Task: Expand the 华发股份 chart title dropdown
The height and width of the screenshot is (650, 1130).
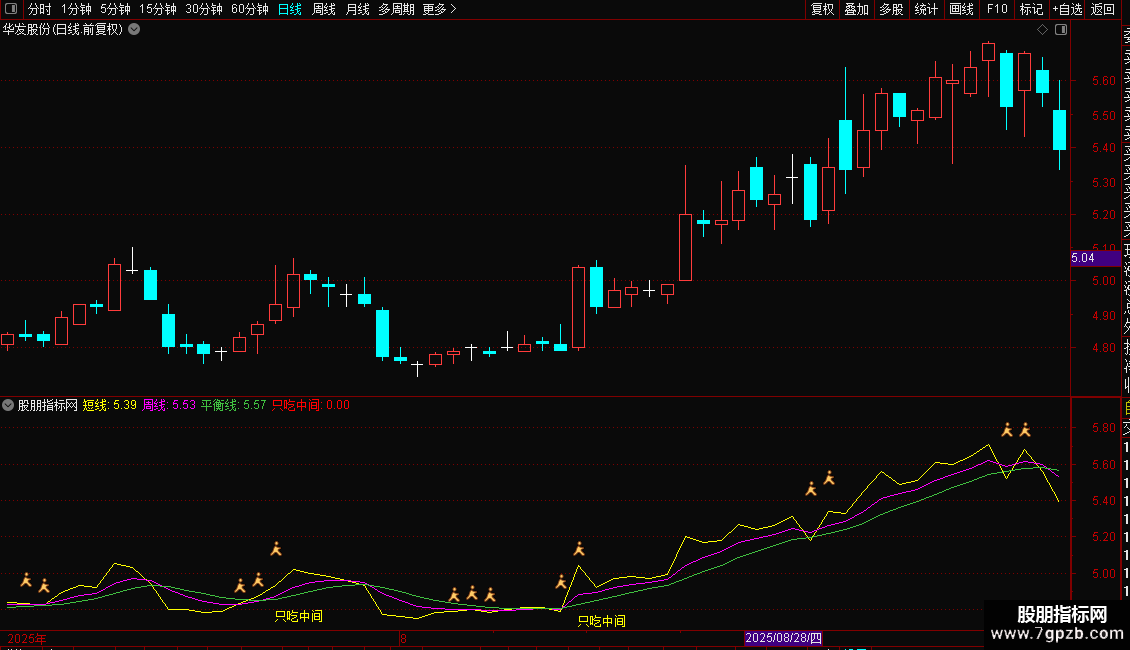Action: tap(134, 30)
